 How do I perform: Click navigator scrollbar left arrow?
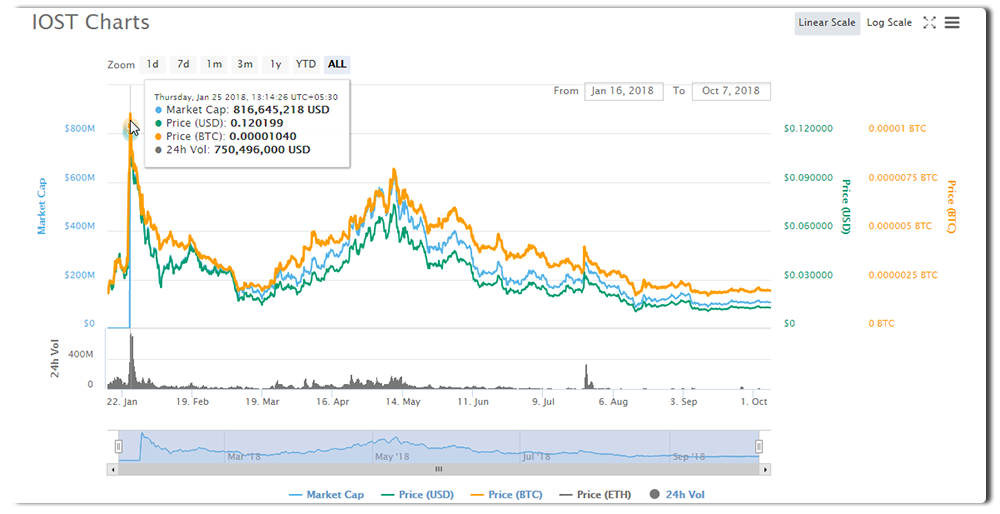(113, 469)
